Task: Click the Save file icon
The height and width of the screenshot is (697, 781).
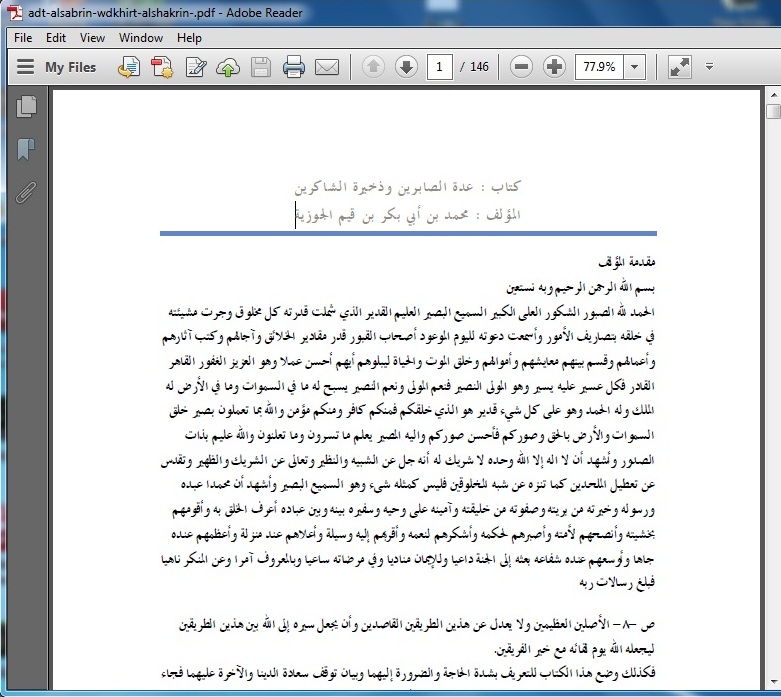Action: coord(260,67)
